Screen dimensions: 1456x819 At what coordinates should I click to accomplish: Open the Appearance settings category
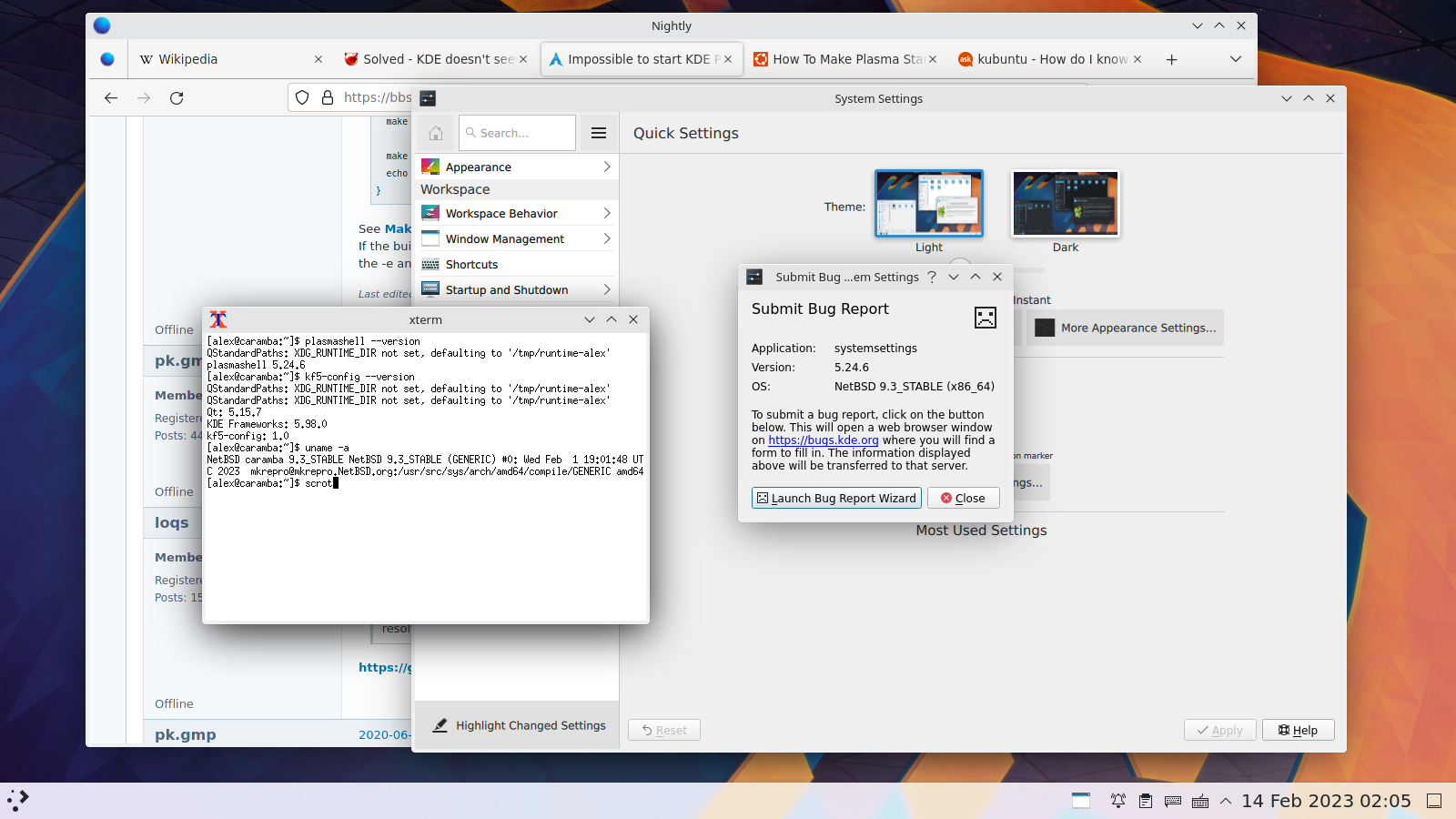point(516,167)
